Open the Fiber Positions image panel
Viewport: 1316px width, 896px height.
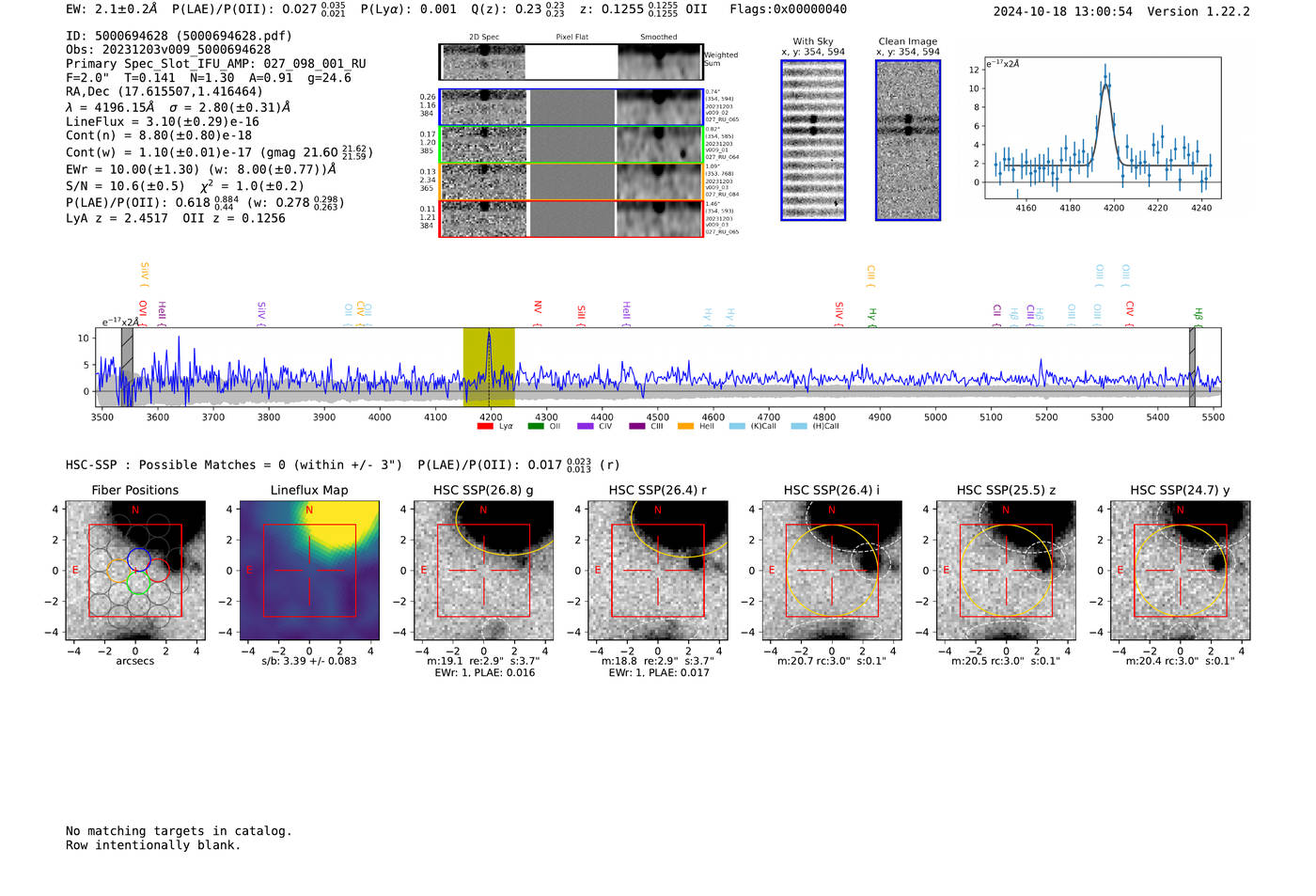135,571
